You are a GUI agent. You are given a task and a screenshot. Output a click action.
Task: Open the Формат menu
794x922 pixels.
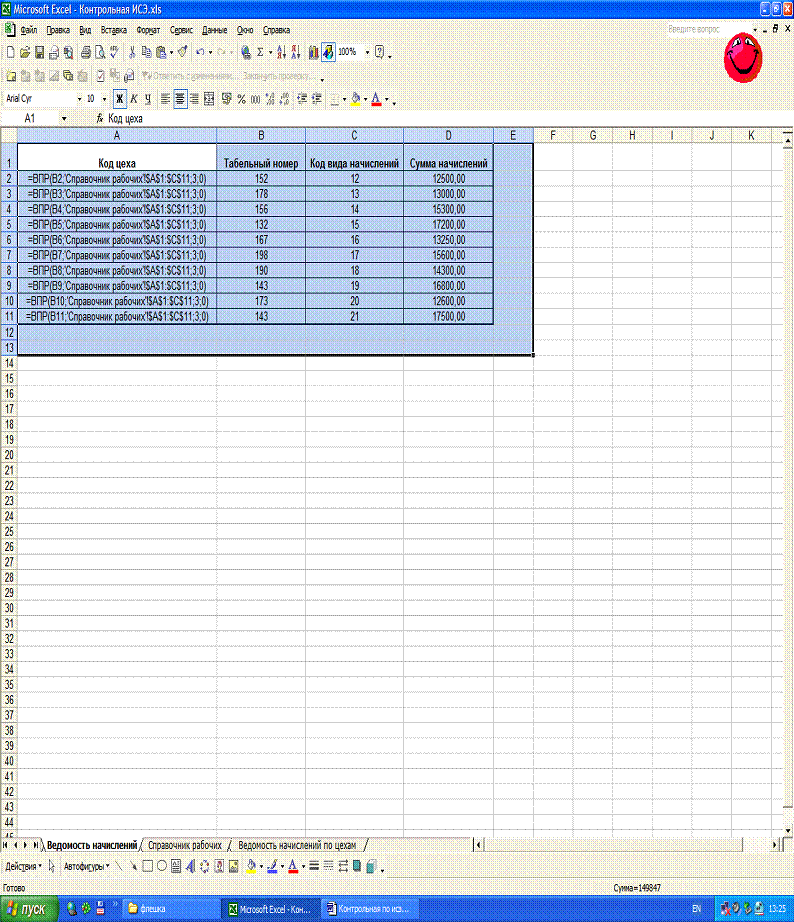pyautogui.click(x=148, y=30)
